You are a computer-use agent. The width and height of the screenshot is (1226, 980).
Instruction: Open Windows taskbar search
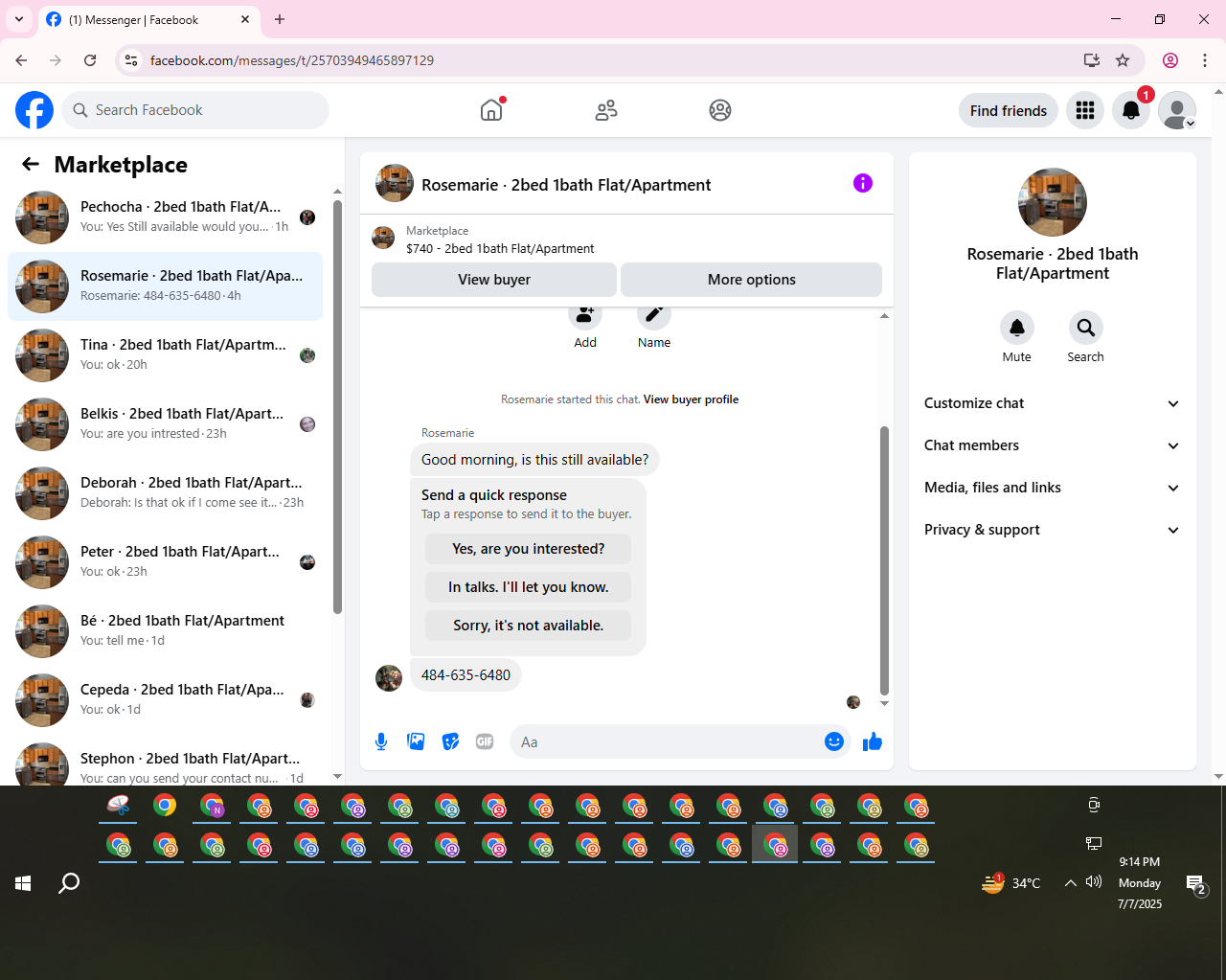[69, 883]
